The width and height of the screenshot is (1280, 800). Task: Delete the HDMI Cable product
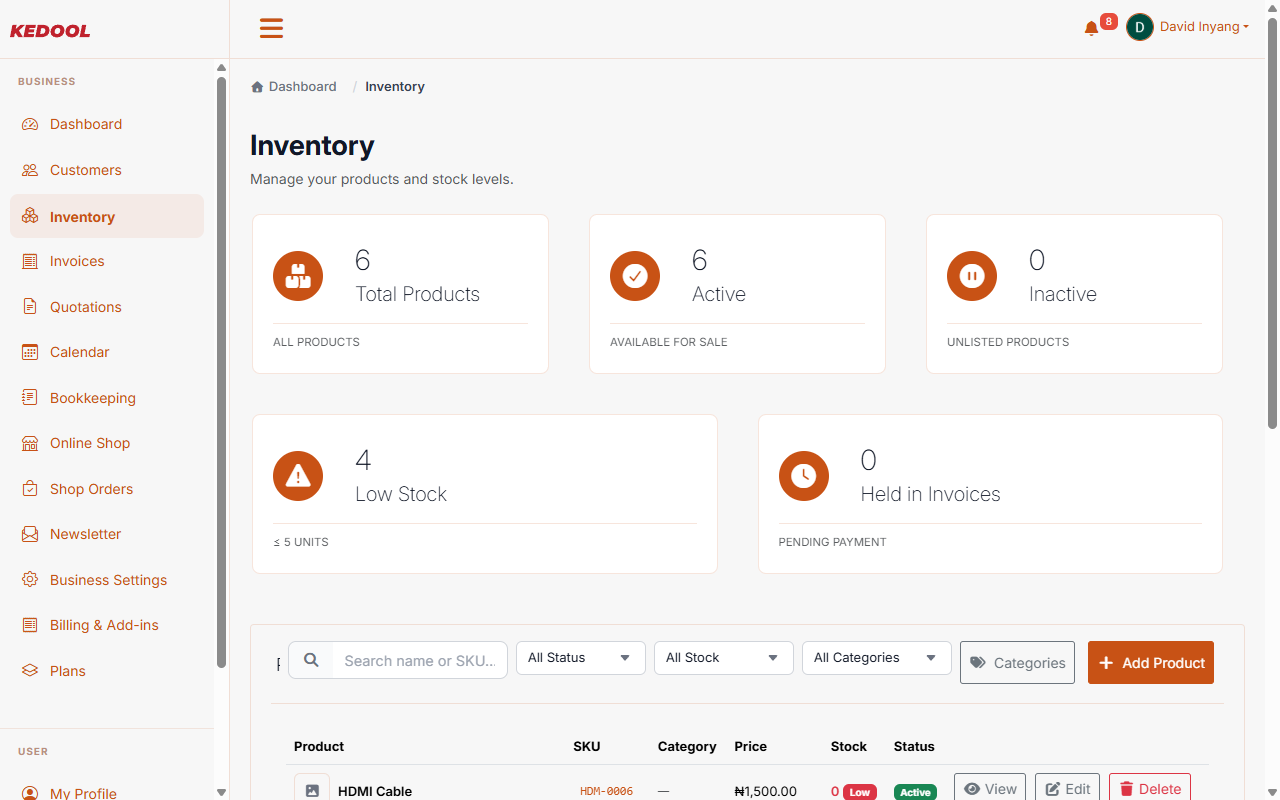1150,788
